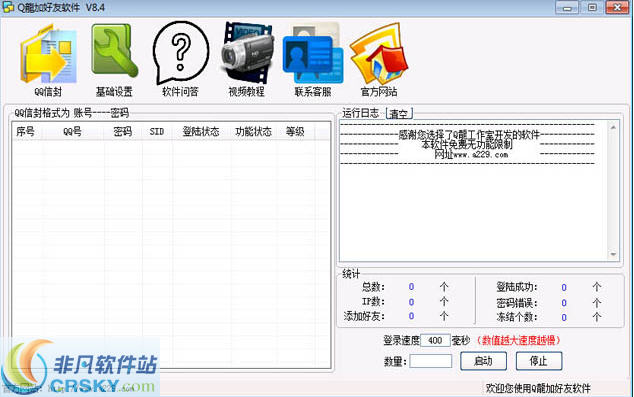Open 官方网站 house icon
The width and height of the screenshot is (634, 397).
pyautogui.click(x=379, y=54)
